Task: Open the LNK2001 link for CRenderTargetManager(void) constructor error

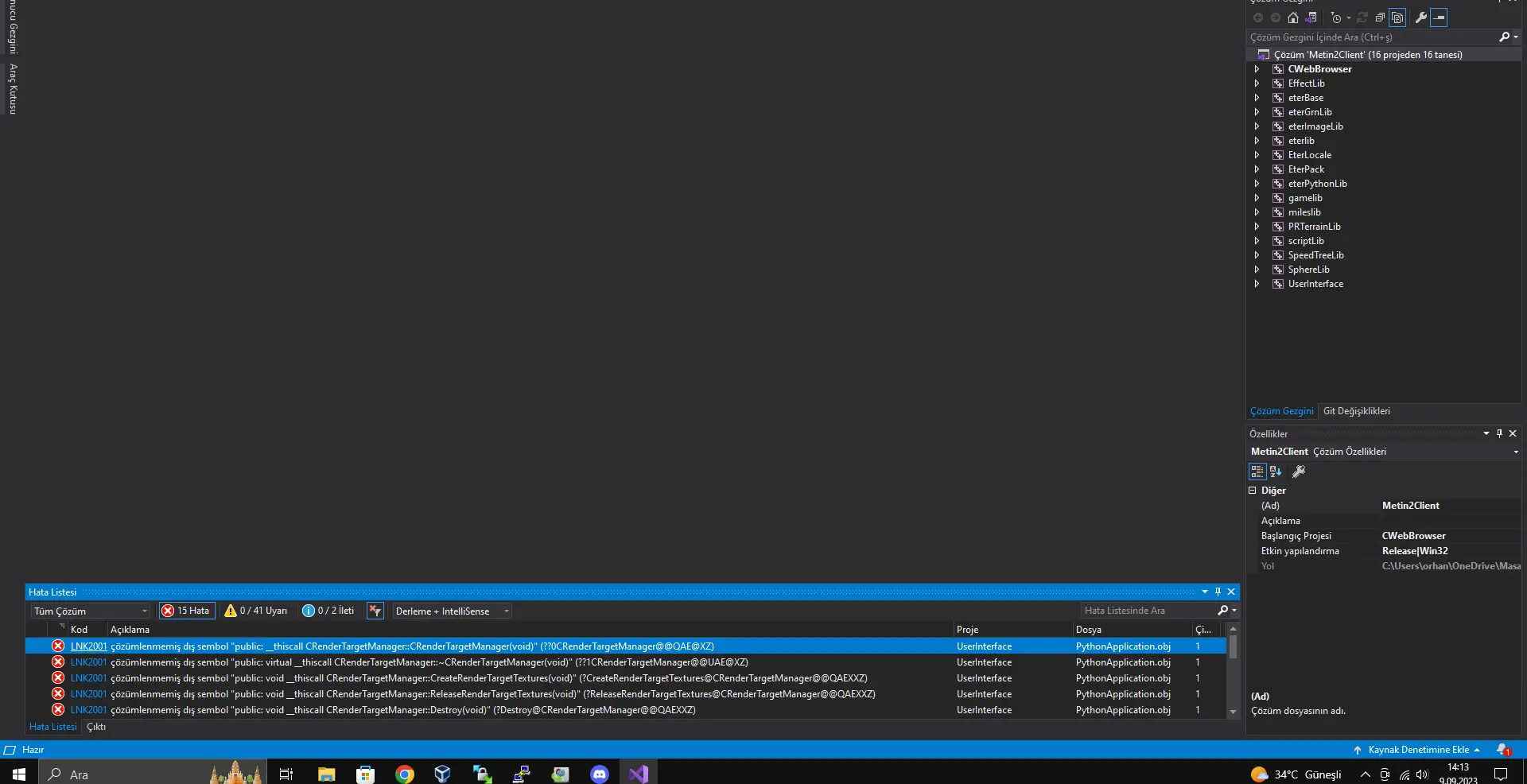Action: (88, 646)
